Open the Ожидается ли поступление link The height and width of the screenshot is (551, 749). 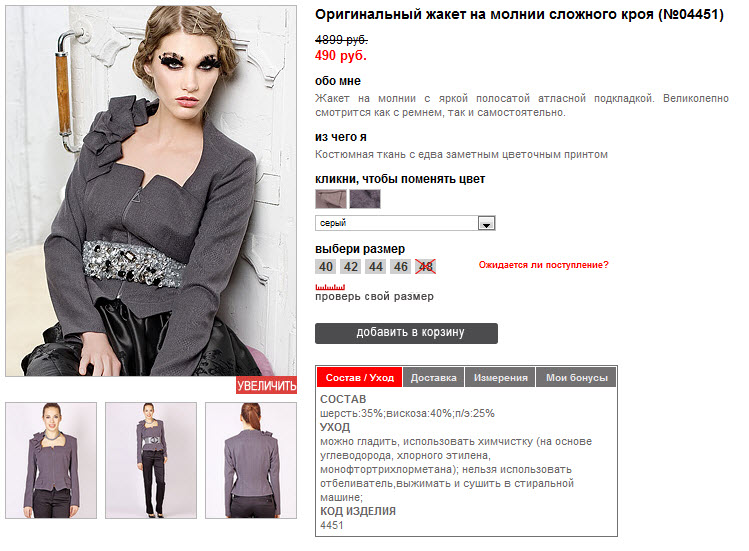pos(544,265)
